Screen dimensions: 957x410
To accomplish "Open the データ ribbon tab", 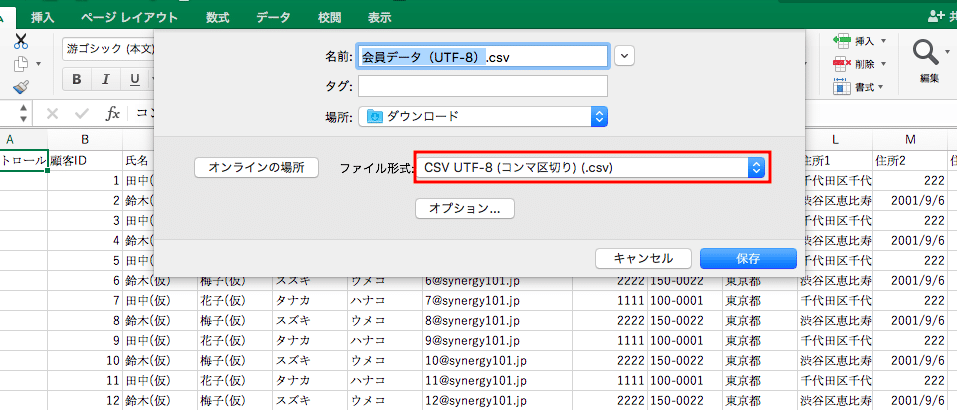I will point(273,18).
